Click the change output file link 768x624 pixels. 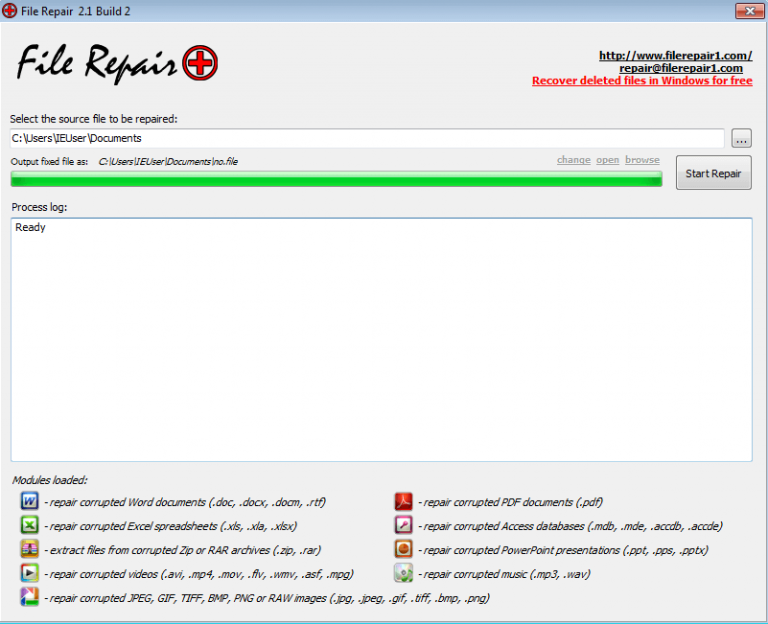(x=573, y=160)
